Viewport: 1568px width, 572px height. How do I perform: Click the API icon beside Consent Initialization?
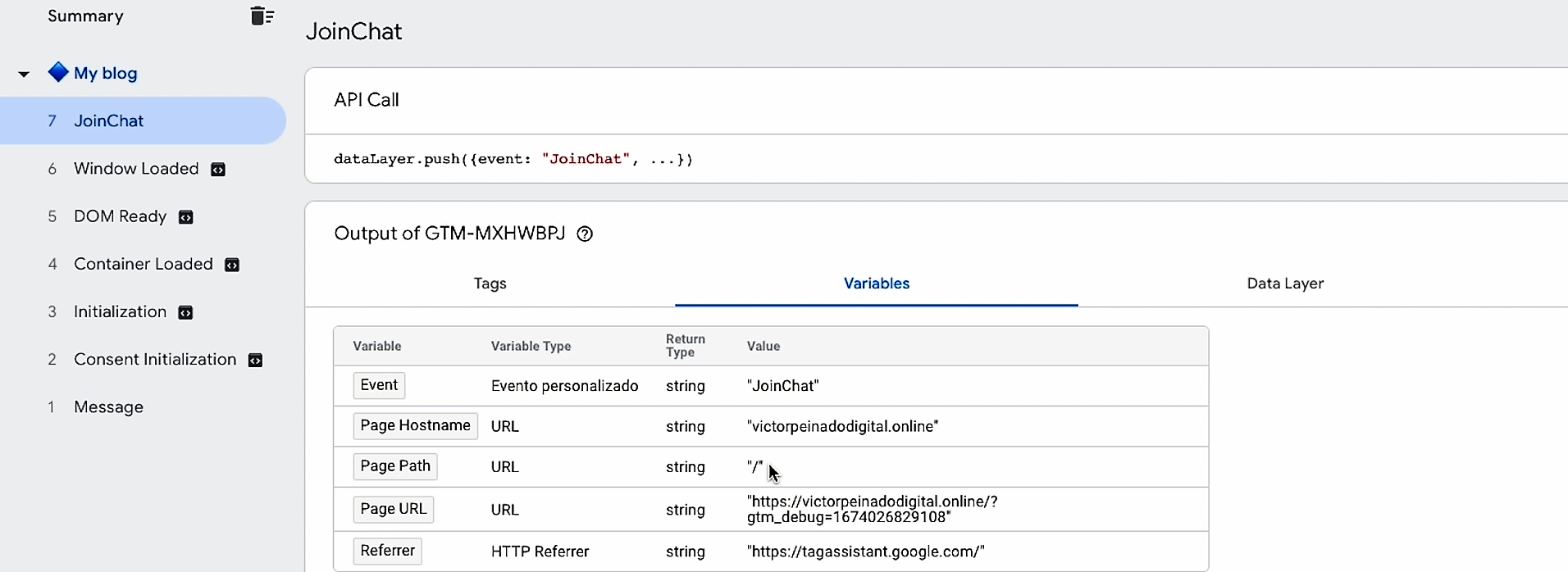255,361
